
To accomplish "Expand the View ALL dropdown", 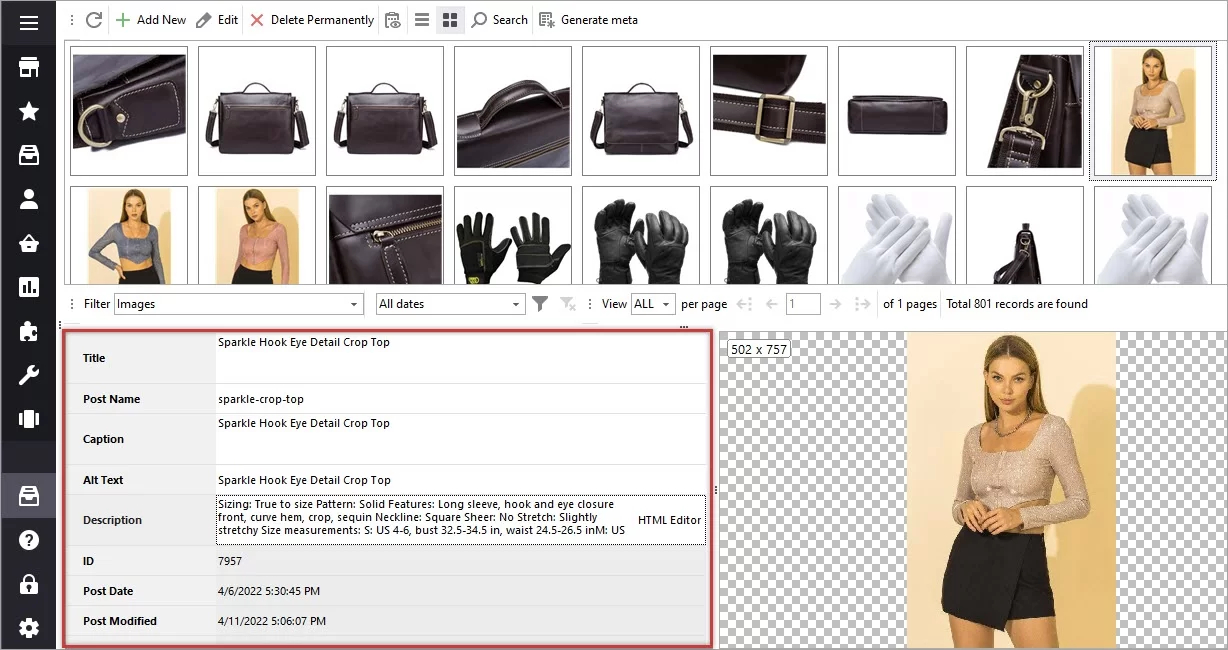I will [653, 303].
